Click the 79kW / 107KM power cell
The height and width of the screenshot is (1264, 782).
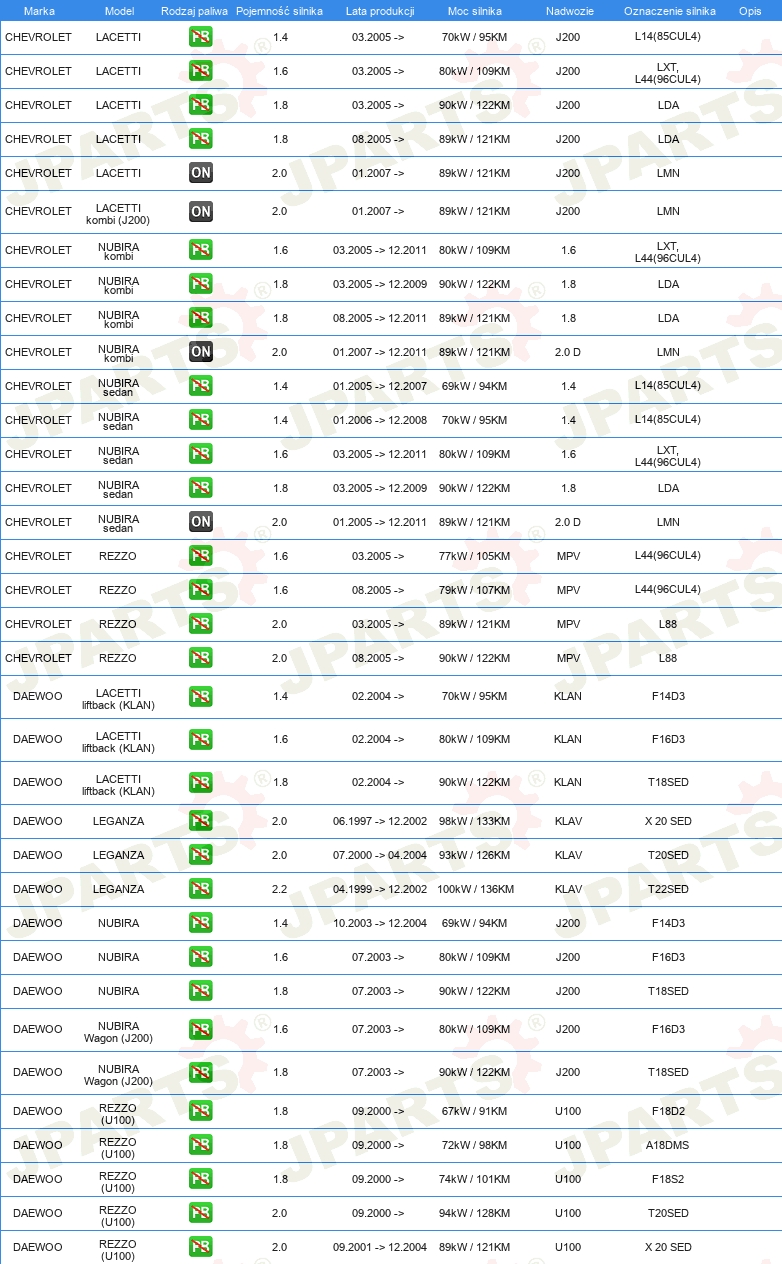click(x=475, y=590)
